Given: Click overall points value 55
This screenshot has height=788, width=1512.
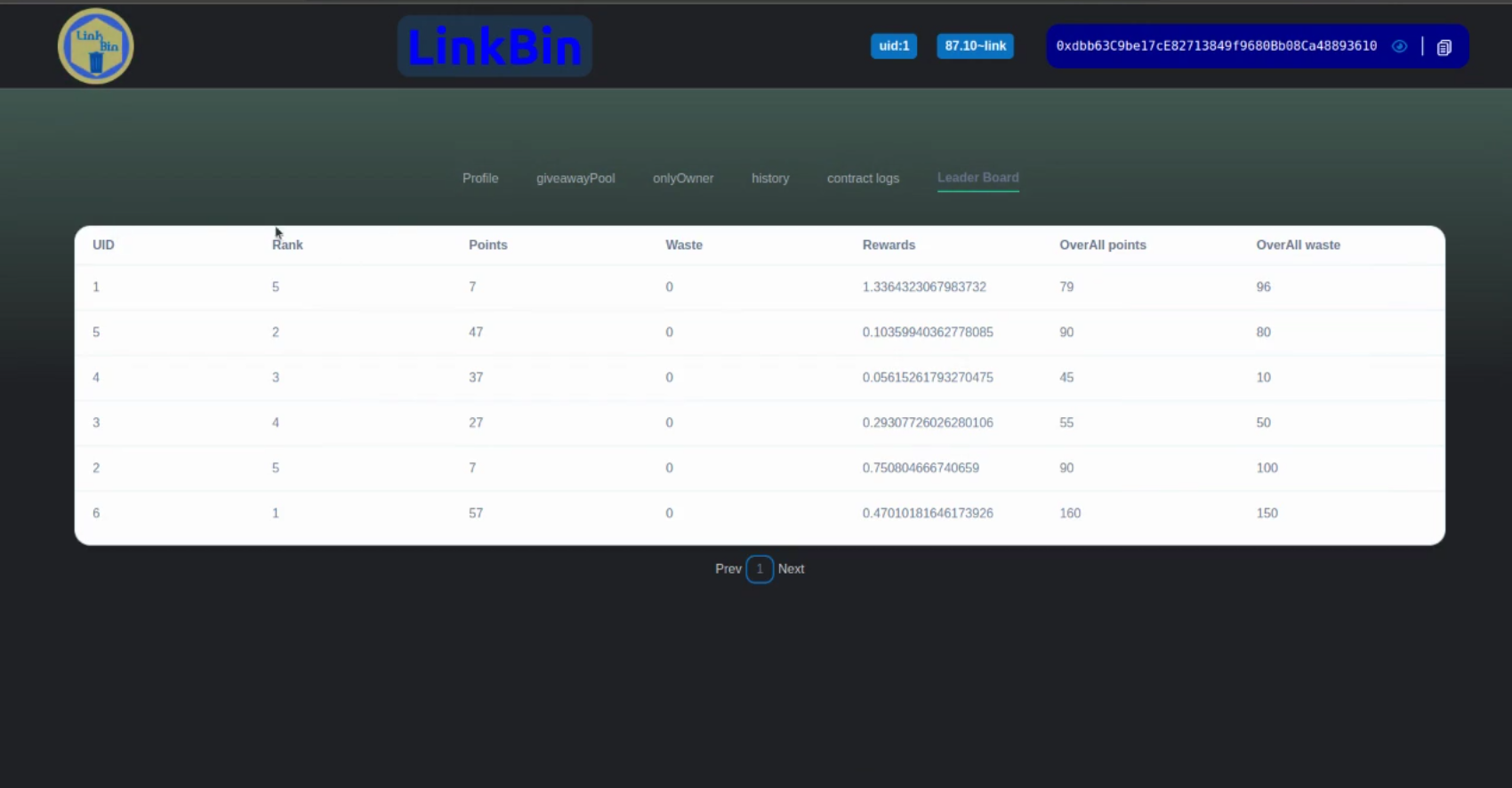Looking at the screenshot, I should (x=1066, y=422).
